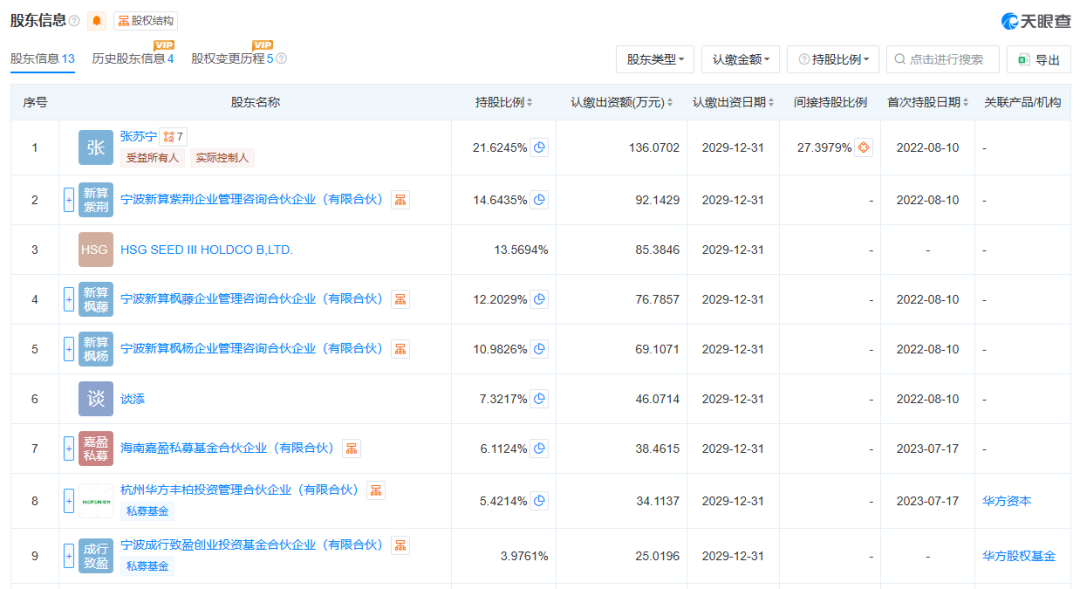Open HSG SEED III HOLDCO B,LTD. link

pos(207,250)
